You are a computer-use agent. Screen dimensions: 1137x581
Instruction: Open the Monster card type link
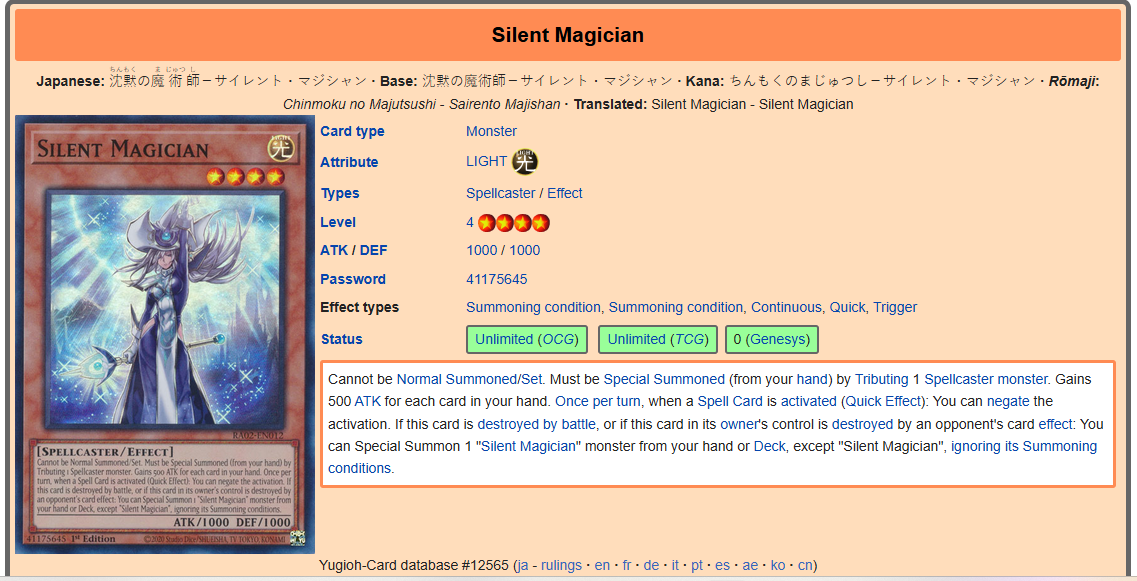click(x=491, y=131)
